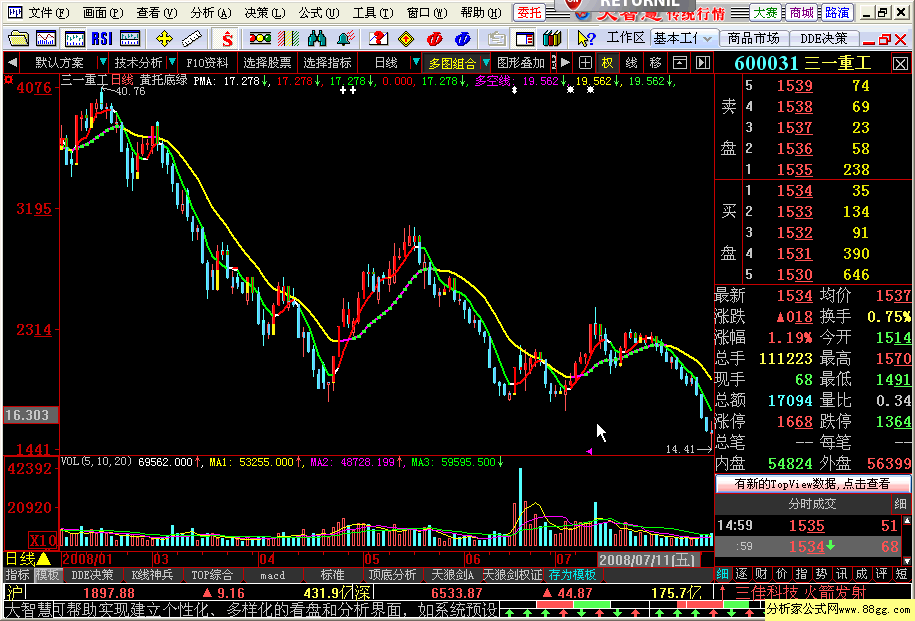Open the books library icon
The image size is (915, 621).
tap(551, 39)
